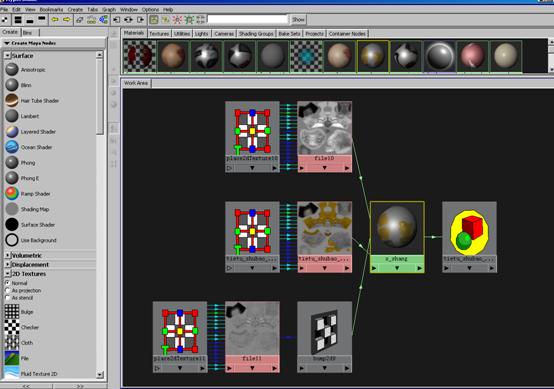Switch to the Shading Groups tab
Screen dimensions: 554x389
click(256, 34)
